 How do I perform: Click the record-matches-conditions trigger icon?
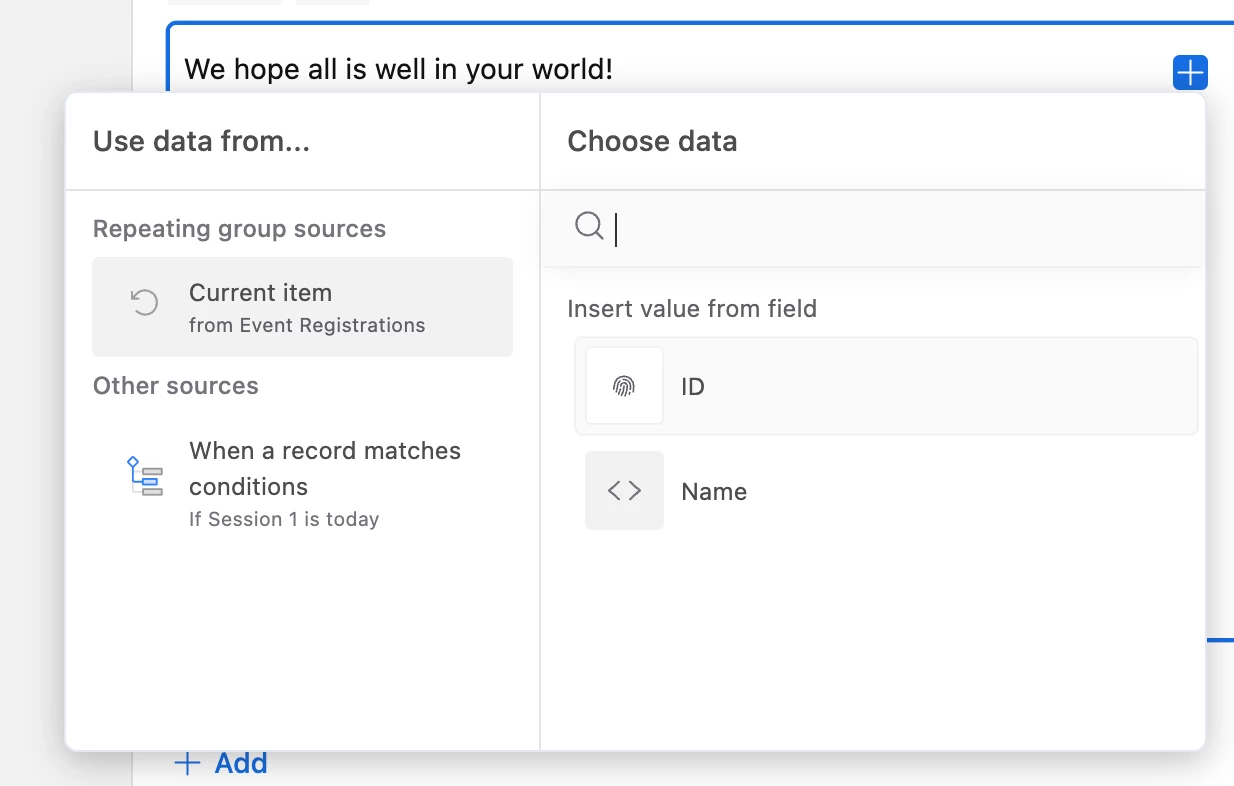(x=145, y=476)
